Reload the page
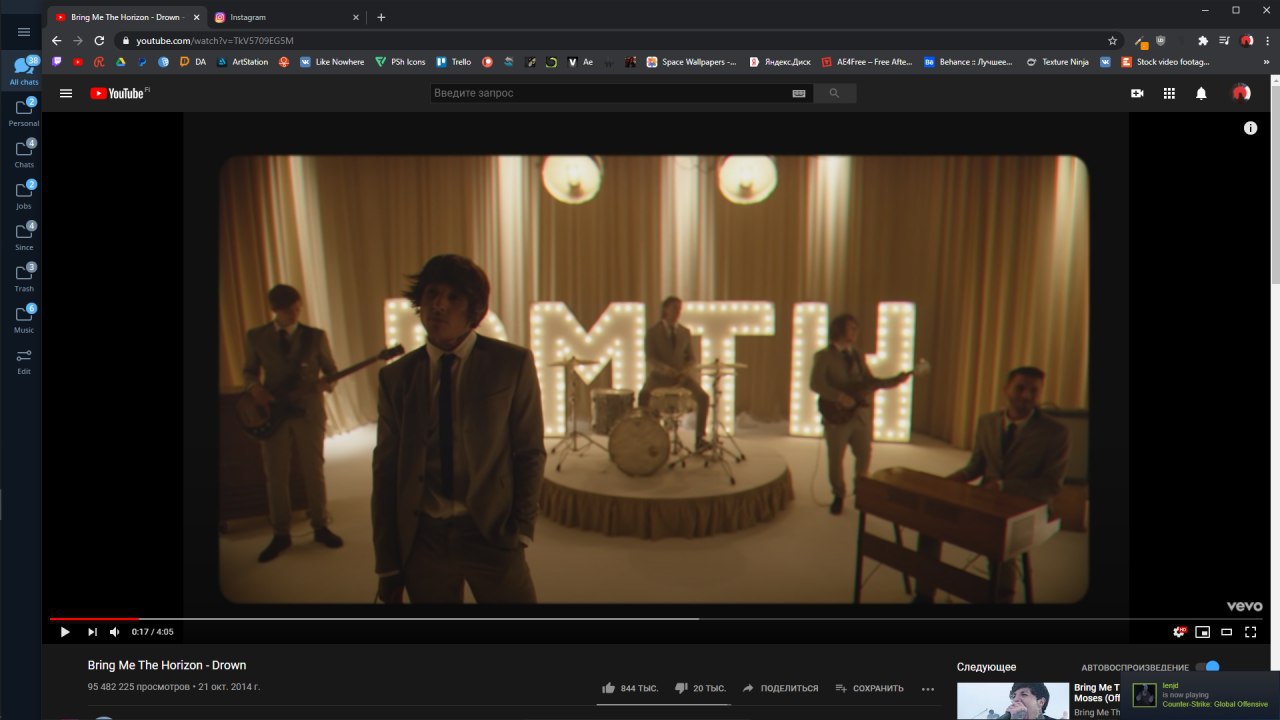This screenshot has width=1280, height=720. (99, 40)
